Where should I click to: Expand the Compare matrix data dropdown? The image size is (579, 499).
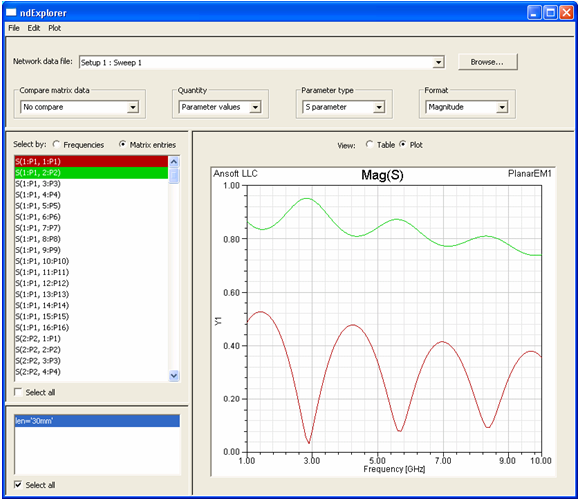(x=133, y=107)
